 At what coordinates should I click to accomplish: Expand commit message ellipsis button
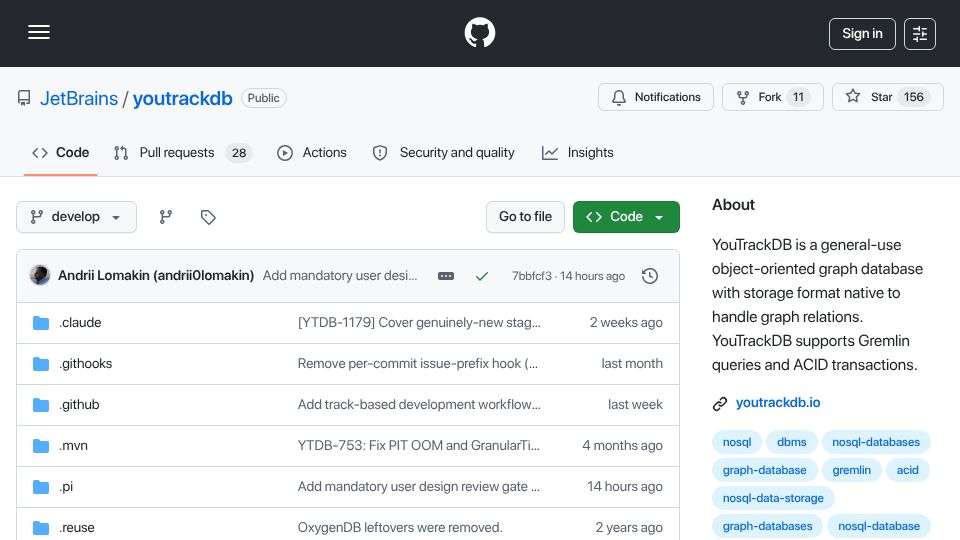446,276
